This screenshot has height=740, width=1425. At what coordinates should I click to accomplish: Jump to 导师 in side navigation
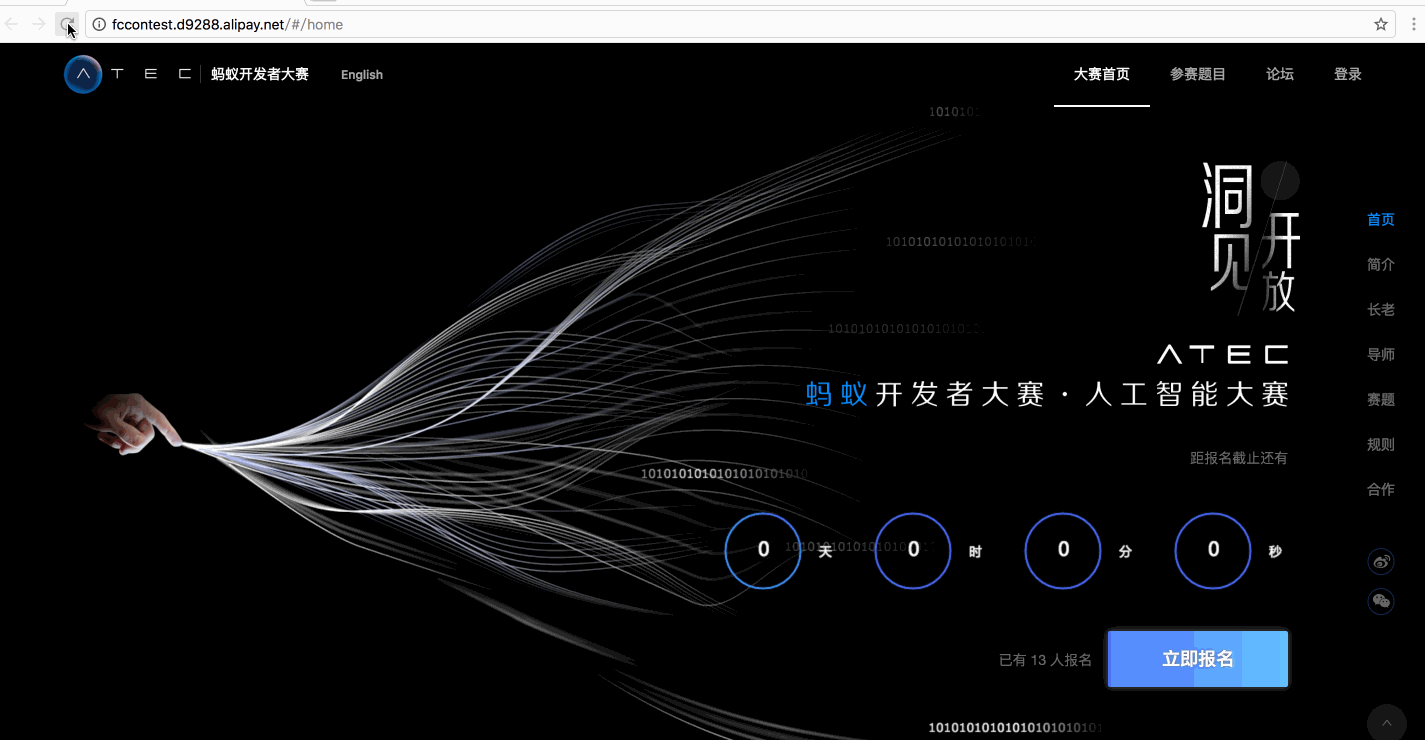1381,355
